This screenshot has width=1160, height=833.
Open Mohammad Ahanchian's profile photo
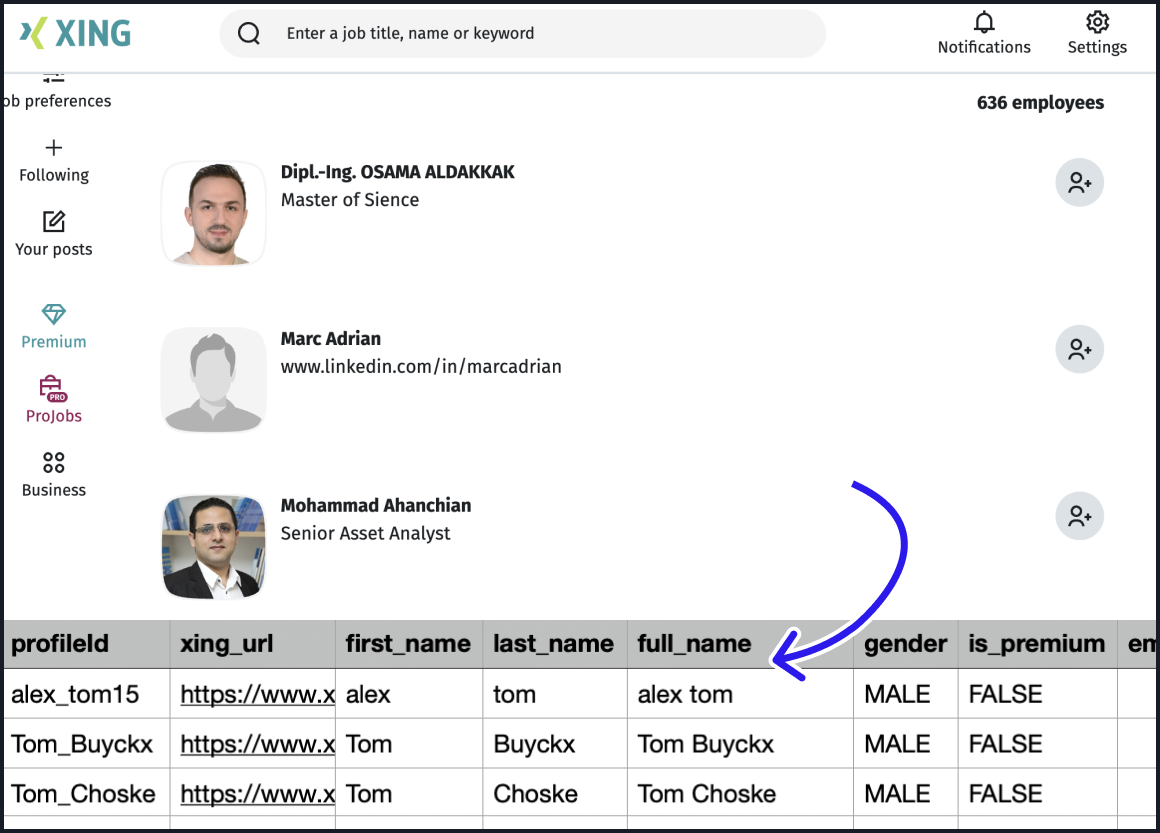pos(214,546)
